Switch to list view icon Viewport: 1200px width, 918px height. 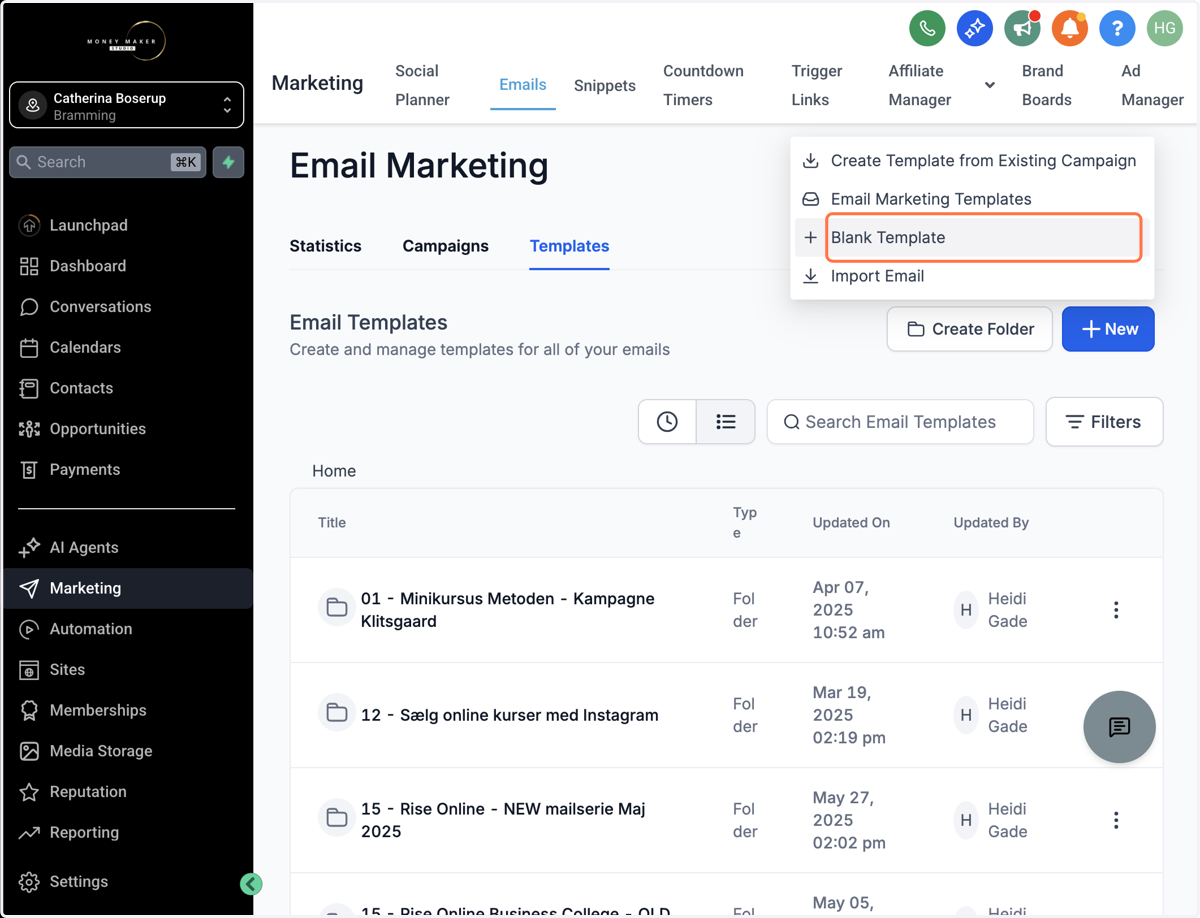tap(726, 422)
